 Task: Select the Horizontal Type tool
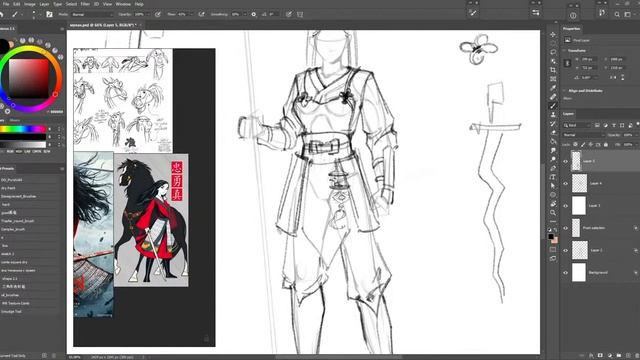coord(553,177)
